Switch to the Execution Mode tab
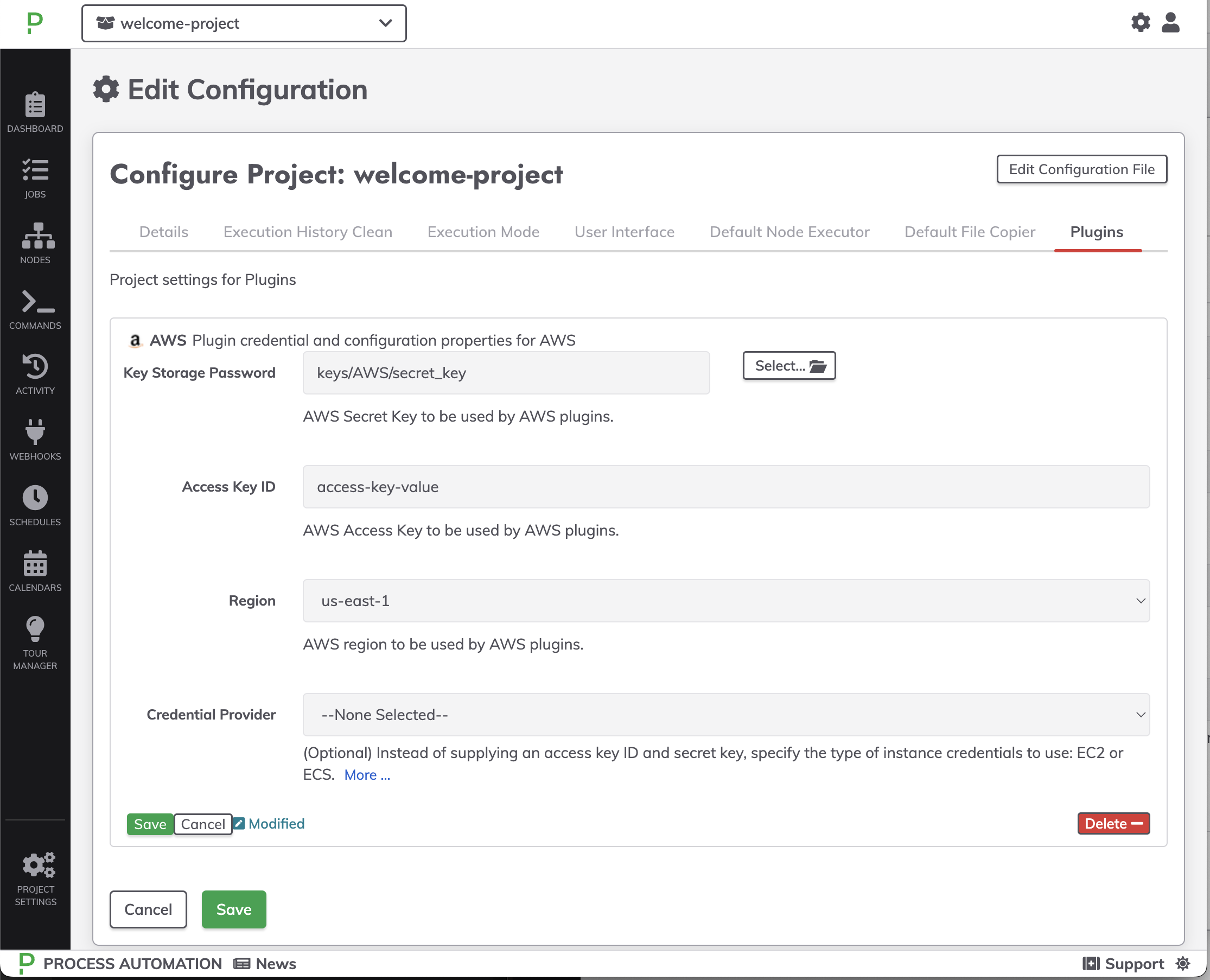This screenshot has height=980, width=1210. [x=483, y=232]
